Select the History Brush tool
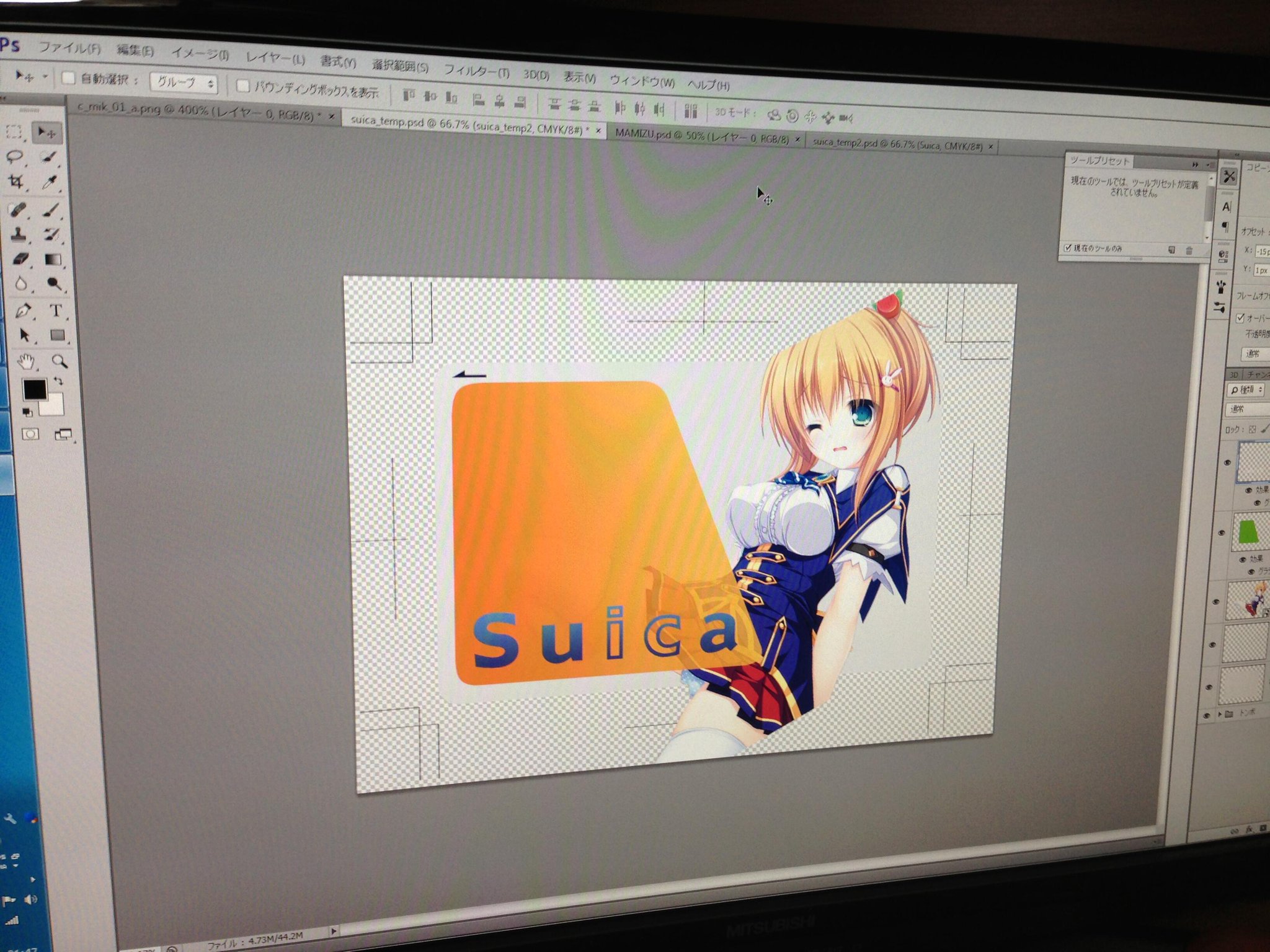Screen dimensions: 1270x952 tap(52, 234)
